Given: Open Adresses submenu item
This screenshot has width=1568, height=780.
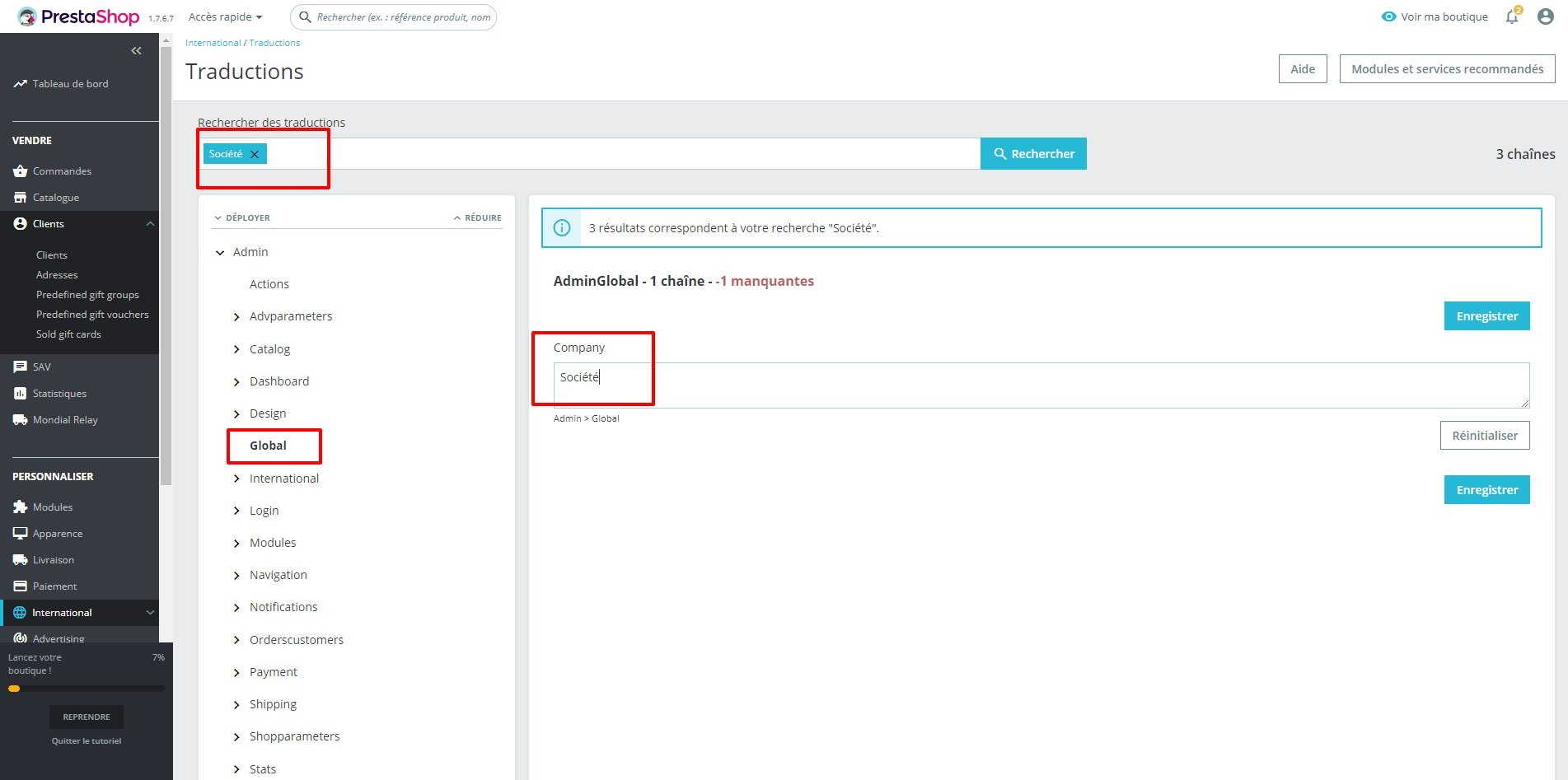Looking at the screenshot, I should (57, 275).
